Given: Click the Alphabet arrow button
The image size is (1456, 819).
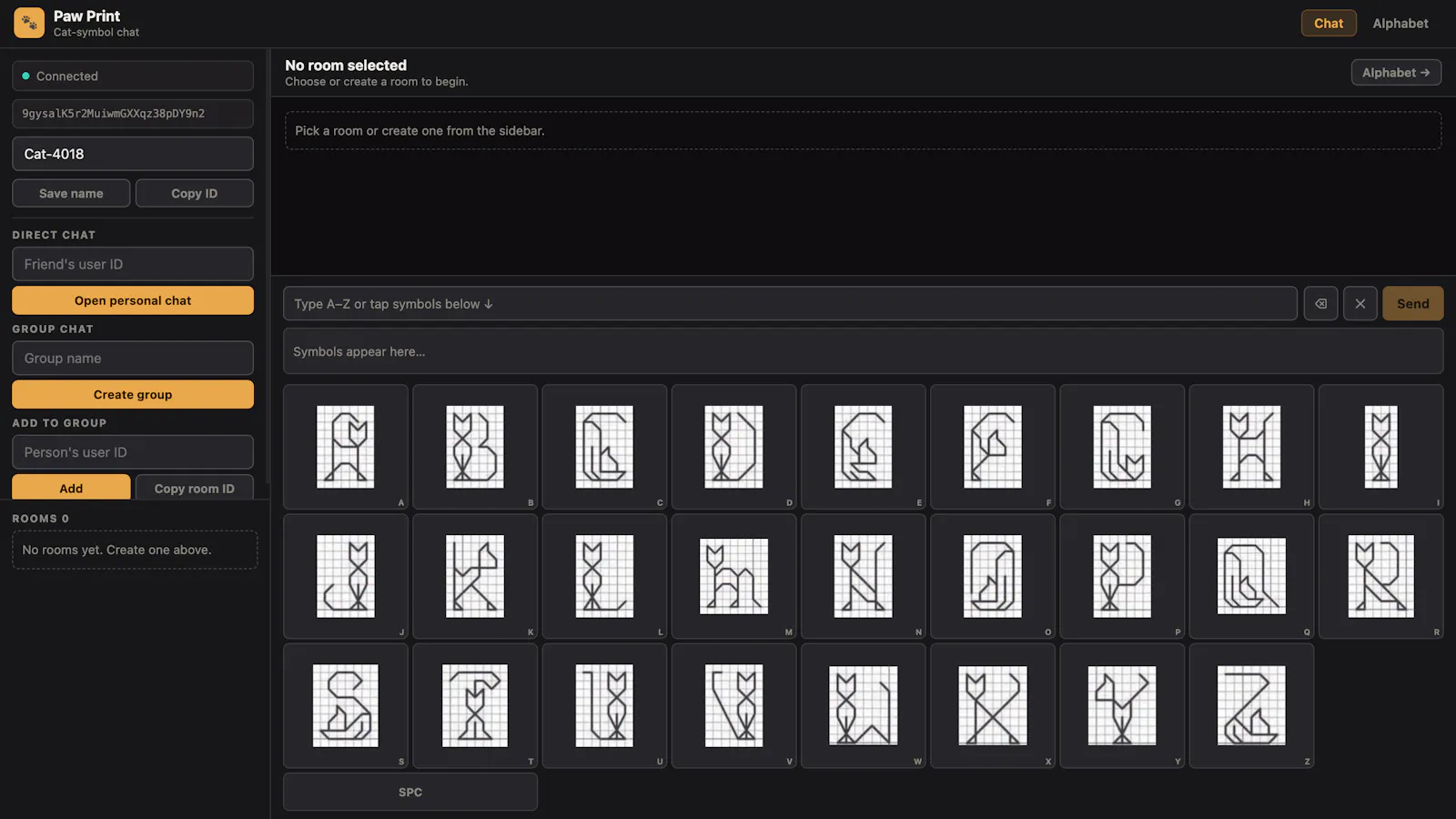Looking at the screenshot, I should [1396, 73].
